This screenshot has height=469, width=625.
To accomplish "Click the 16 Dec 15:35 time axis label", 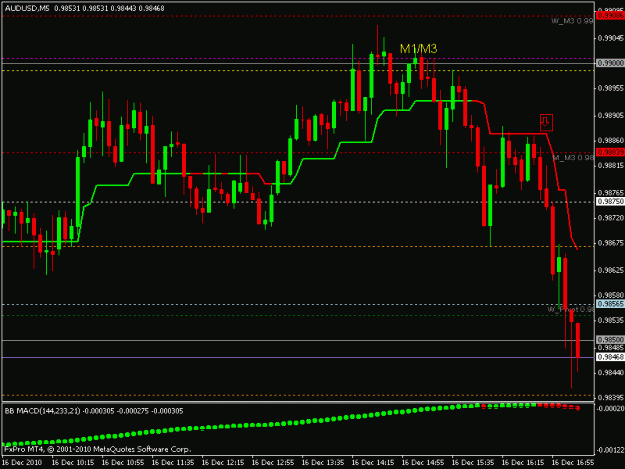I will coord(473,463).
